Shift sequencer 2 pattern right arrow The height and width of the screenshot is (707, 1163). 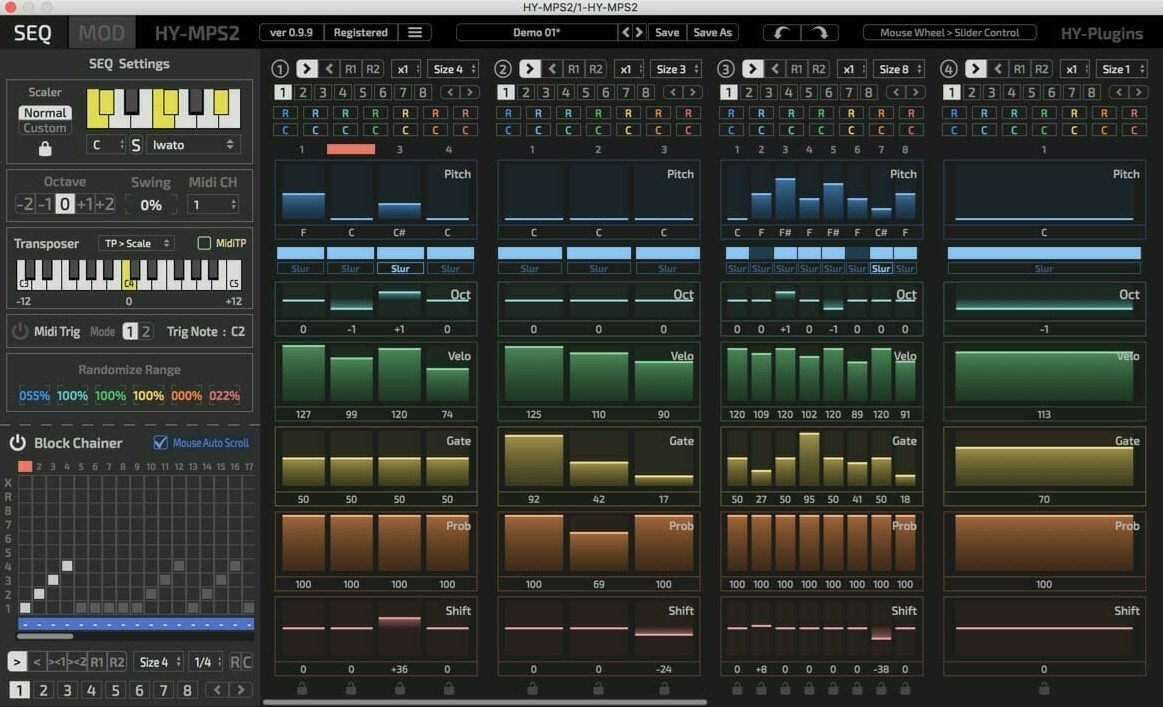point(692,93)
